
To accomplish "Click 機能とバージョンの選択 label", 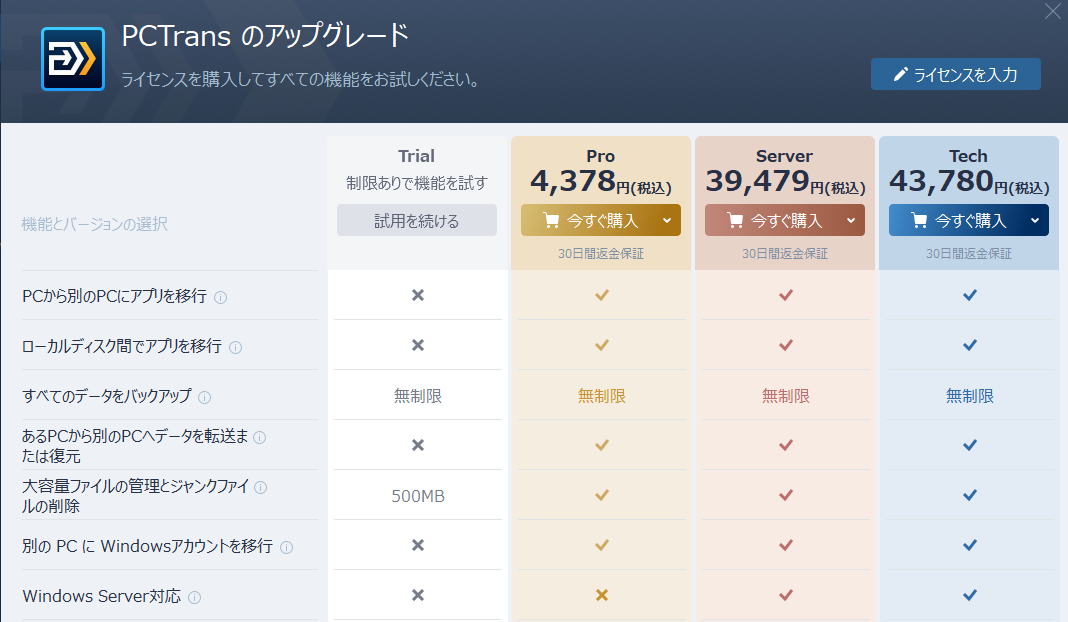I will [x=95, y=224].
